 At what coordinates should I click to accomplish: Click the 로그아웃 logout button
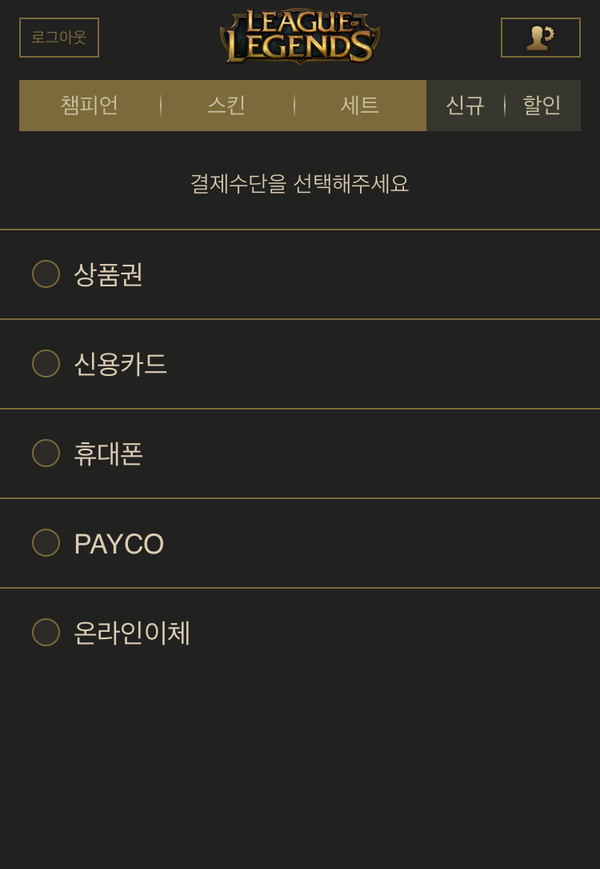click(x=59, y=37)
